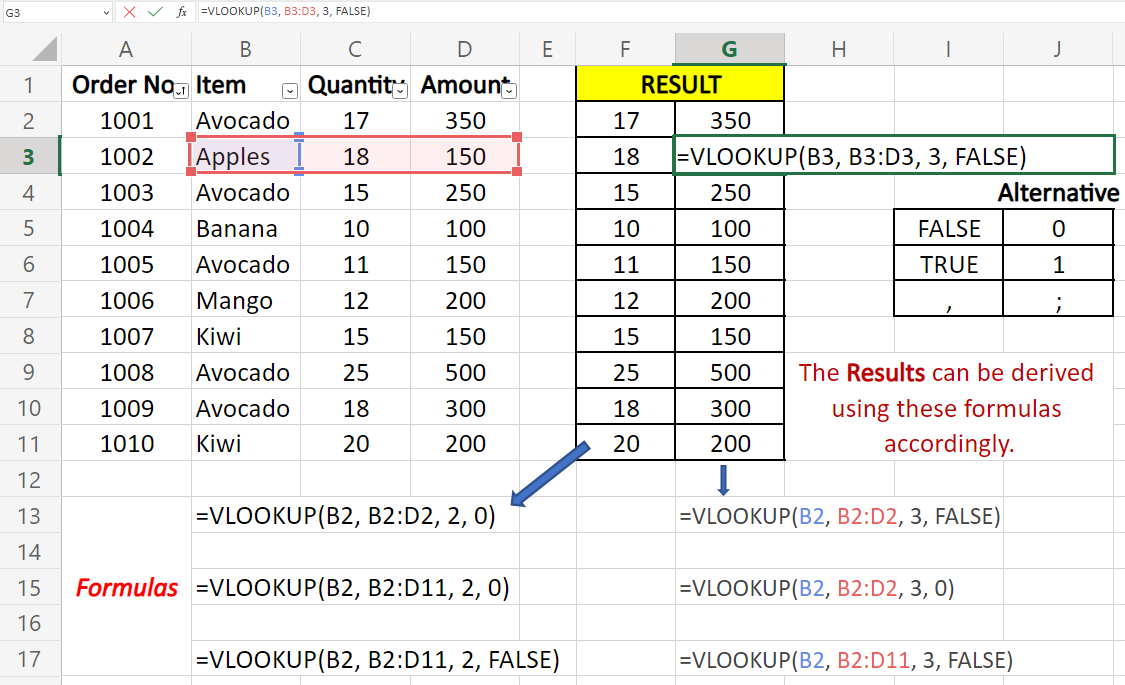
Task: Click the FALSE cell in Alternative table
Action: [x=948, y=229]
